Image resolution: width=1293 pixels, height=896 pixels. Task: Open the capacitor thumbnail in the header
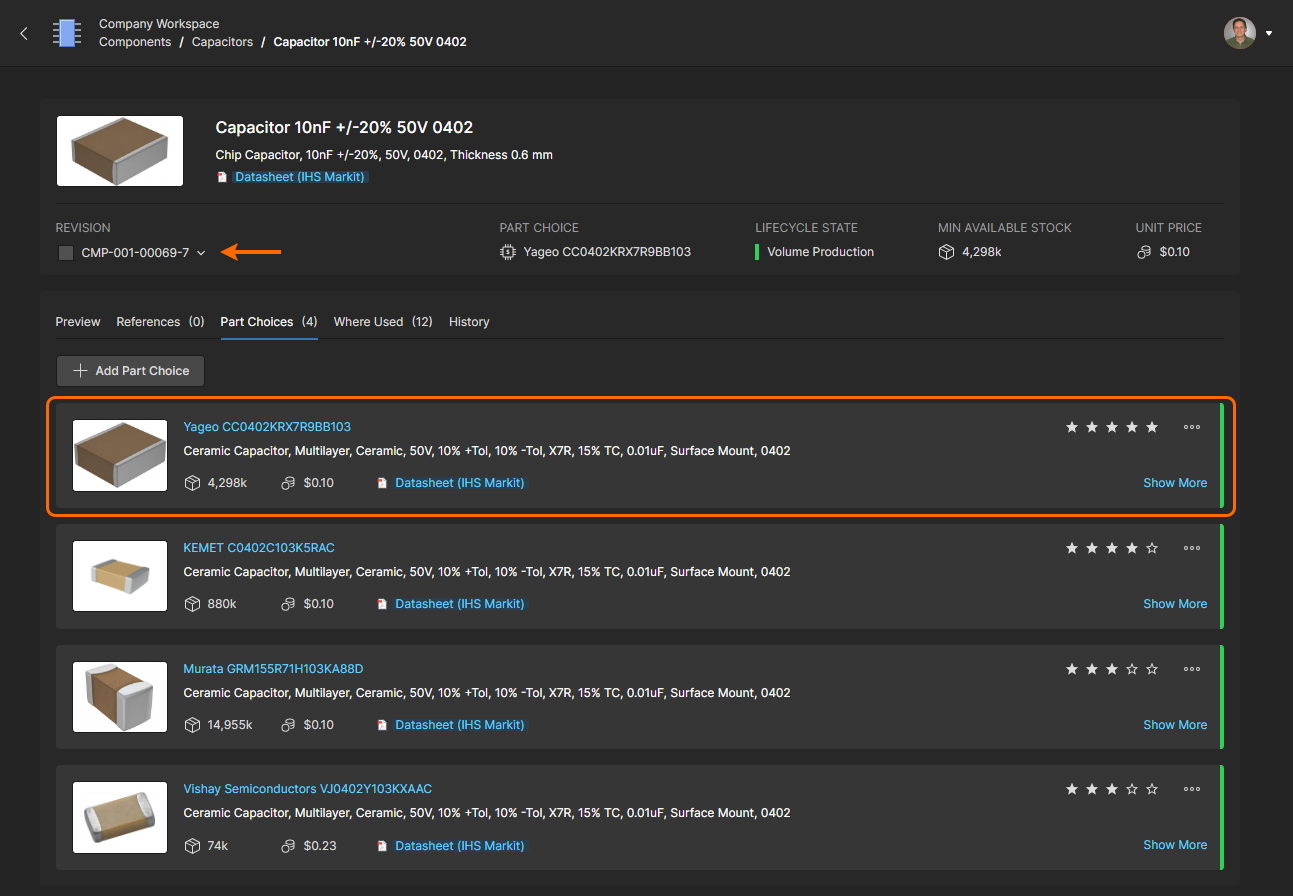click(120, 151)
